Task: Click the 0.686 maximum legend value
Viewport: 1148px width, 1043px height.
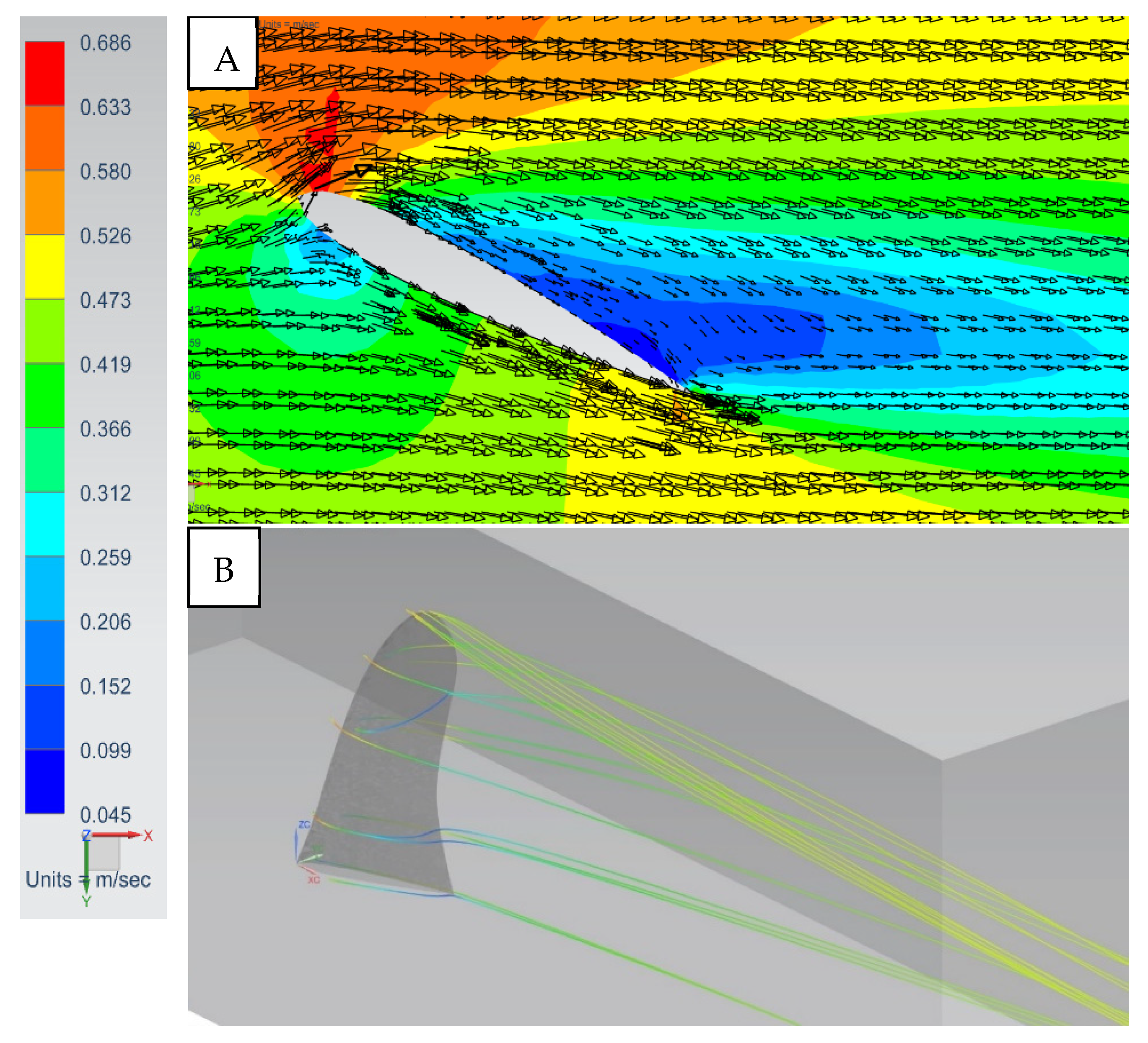Action: 105,43
